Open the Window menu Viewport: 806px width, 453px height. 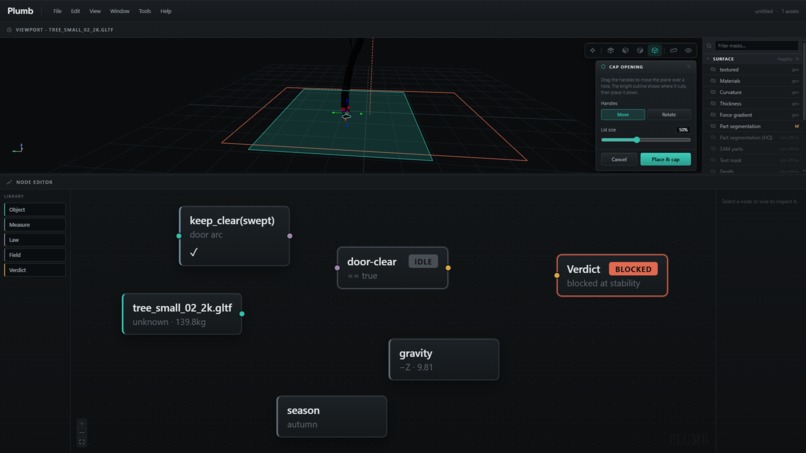point(120,11)
